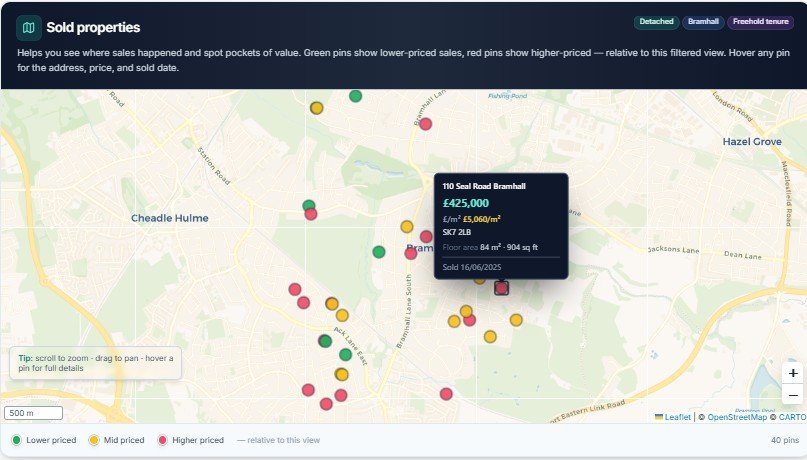Click the yellow pin at the map's top

[317, 108]
